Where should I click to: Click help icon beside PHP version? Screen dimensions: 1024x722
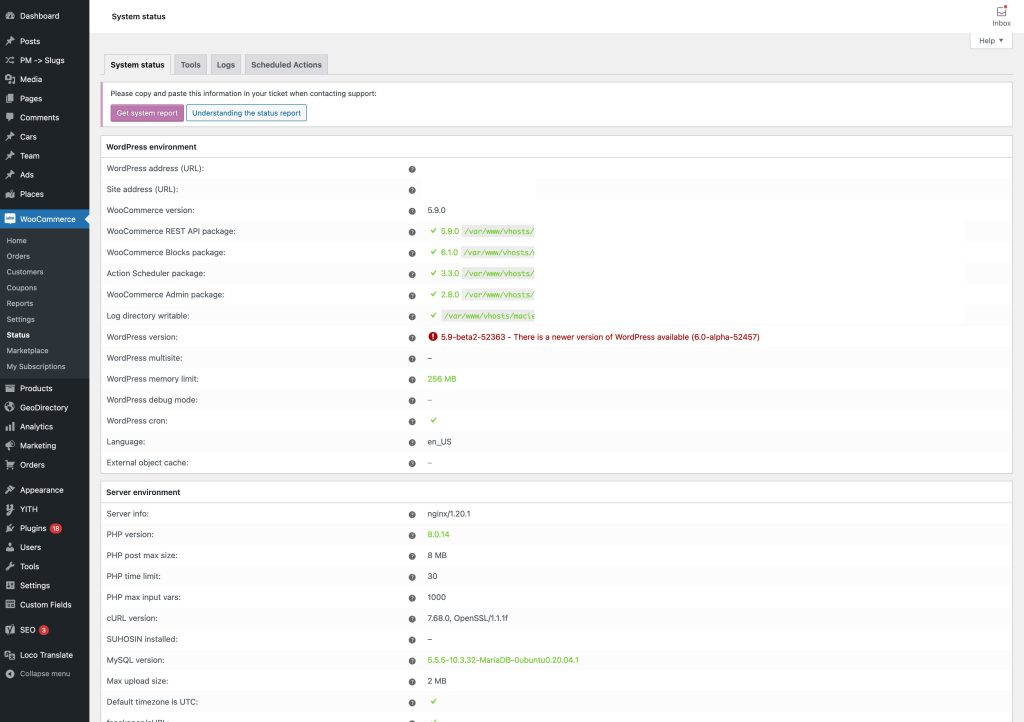[412, 535]
